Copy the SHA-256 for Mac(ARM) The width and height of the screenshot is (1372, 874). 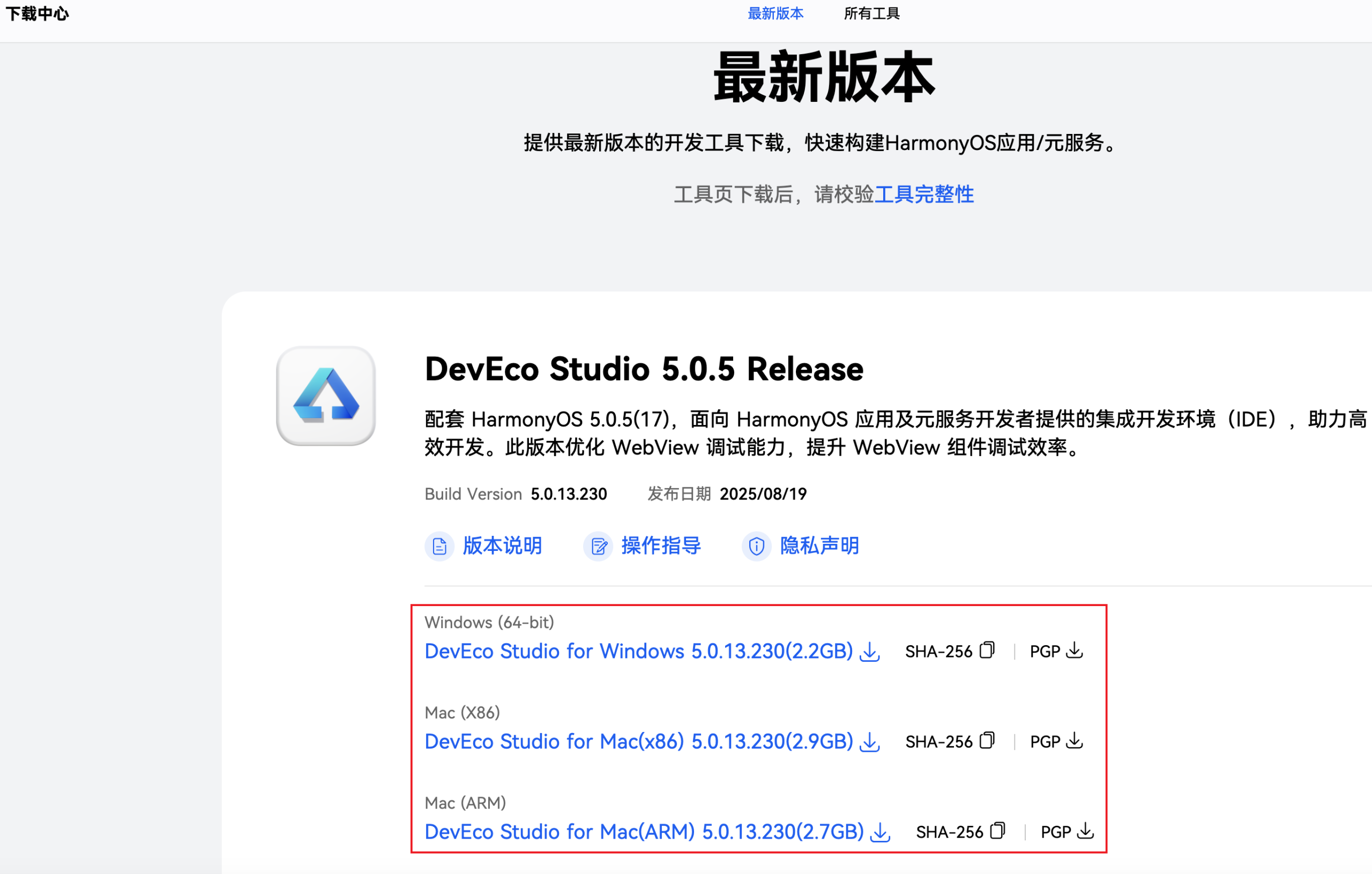click(998, 831)
